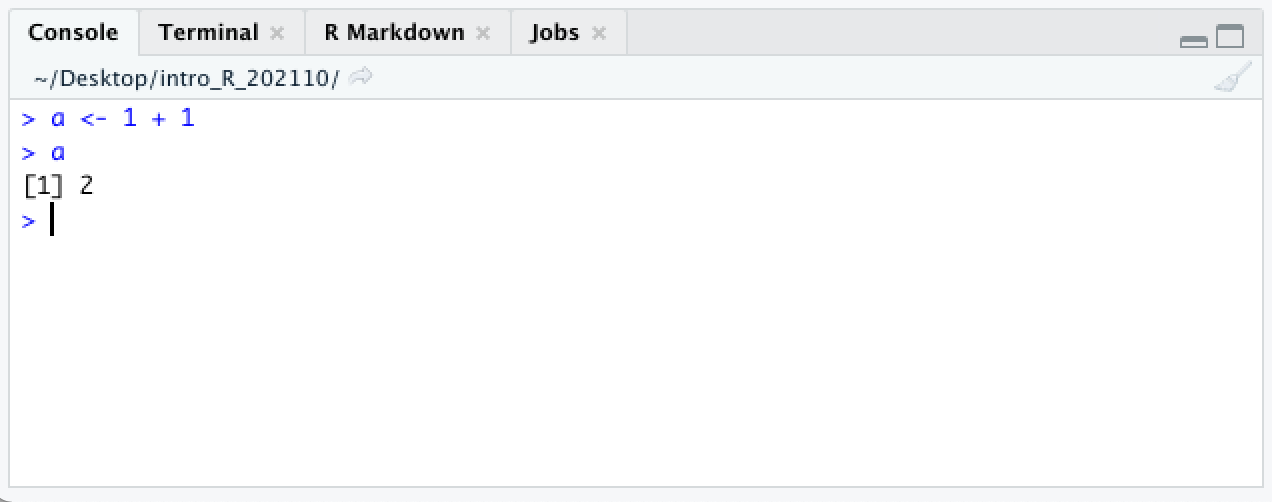Close the R Markdown tab
This screenshot has width=1272, height=502.
[x=483, y=33]
